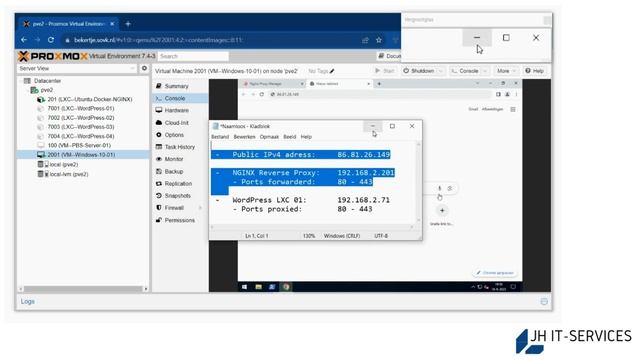Open the Monitor page
This screenshot has width=640, height=360.
(x=174, y=159)
